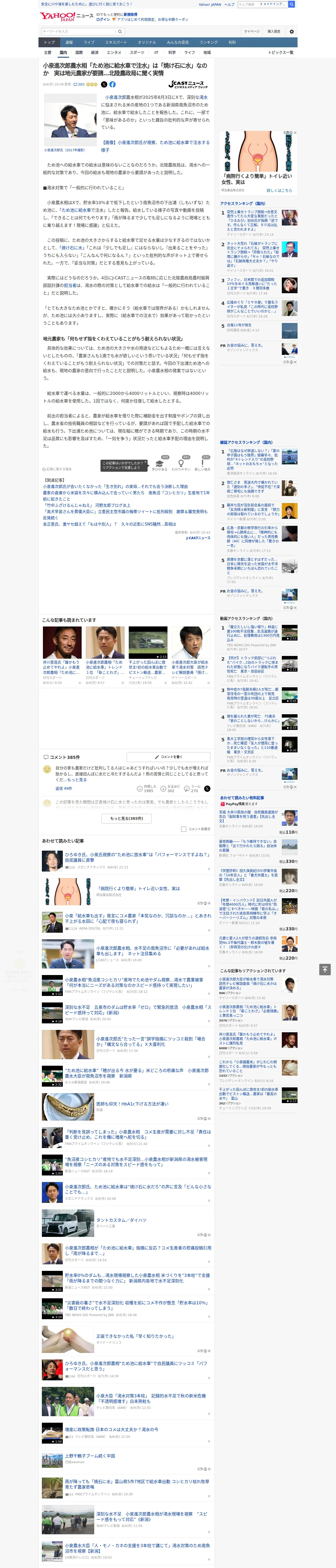Click the keyword search magnifier icon
The height and width of the screenshot is (1568, 336).
click(120, 32)
